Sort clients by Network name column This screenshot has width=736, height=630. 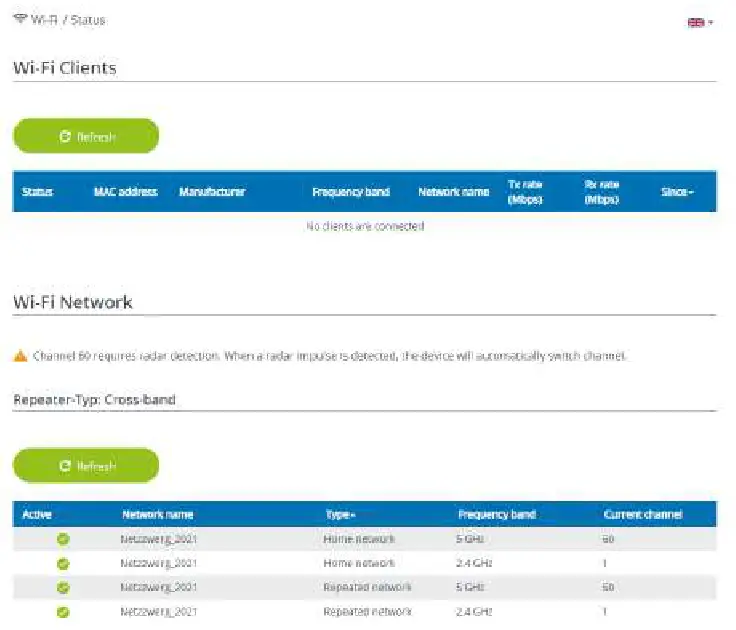[x=453, y=192]
